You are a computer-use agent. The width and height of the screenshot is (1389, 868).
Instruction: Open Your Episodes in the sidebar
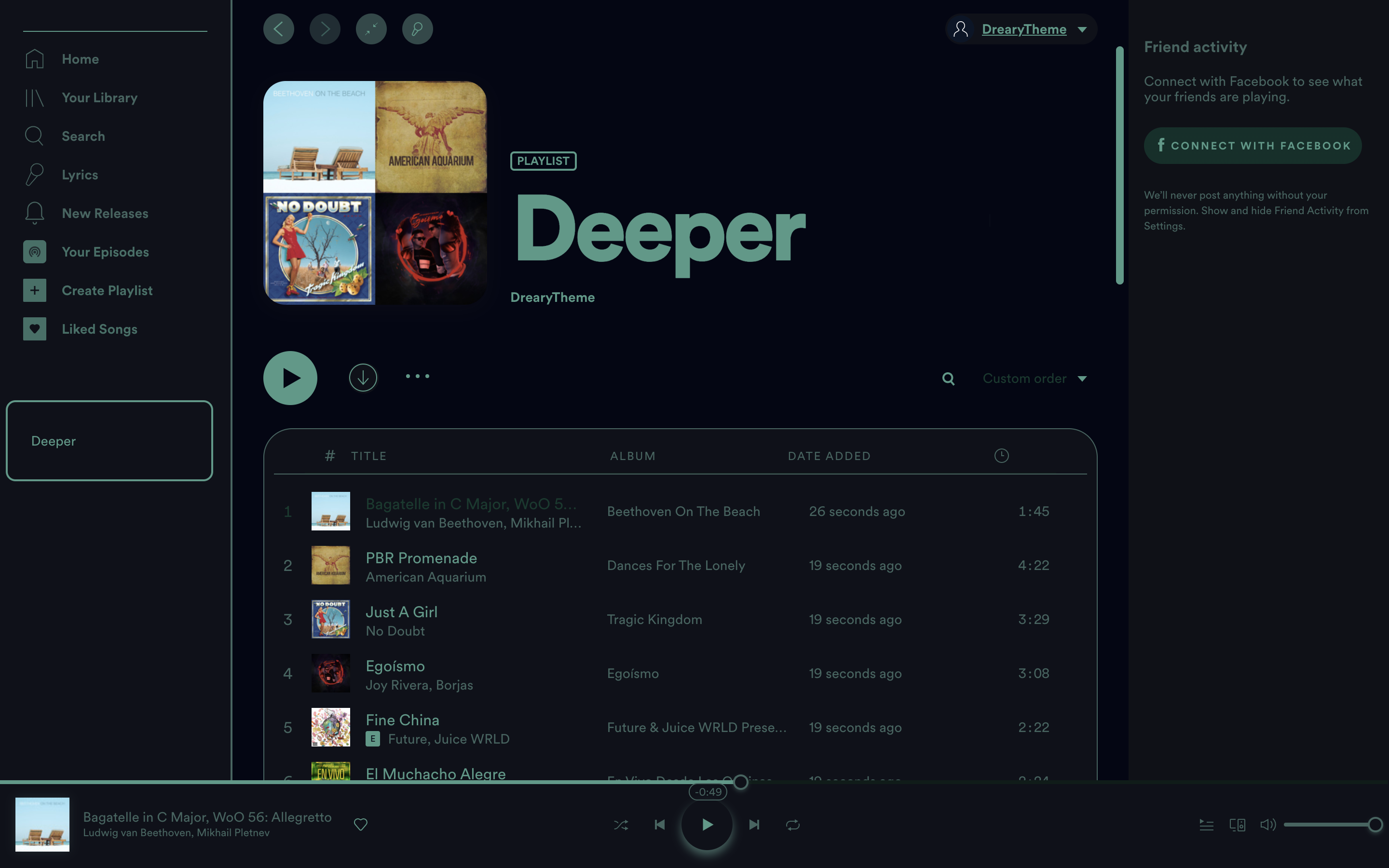tap(105, 251)
